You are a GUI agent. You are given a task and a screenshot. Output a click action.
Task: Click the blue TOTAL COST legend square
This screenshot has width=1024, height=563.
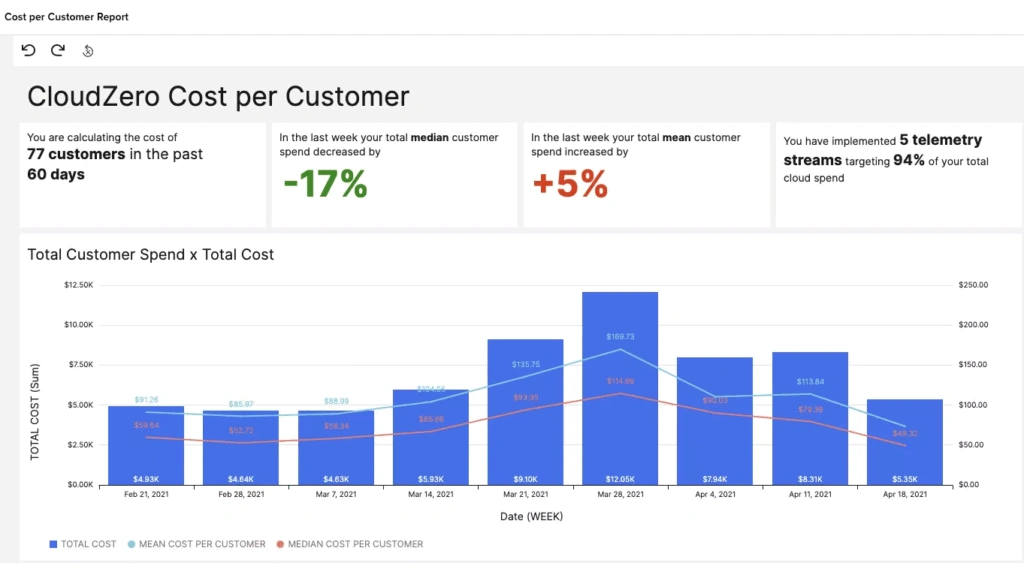coord(53,544)
